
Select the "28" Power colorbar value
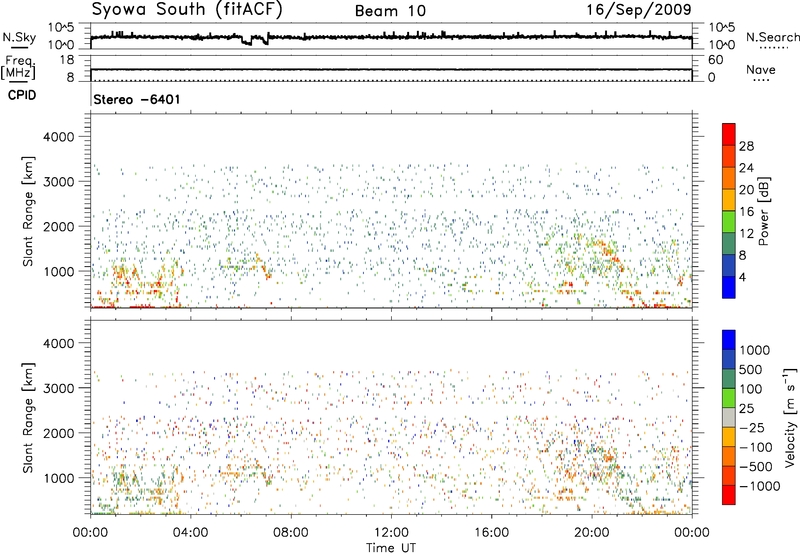pos(746,146)
